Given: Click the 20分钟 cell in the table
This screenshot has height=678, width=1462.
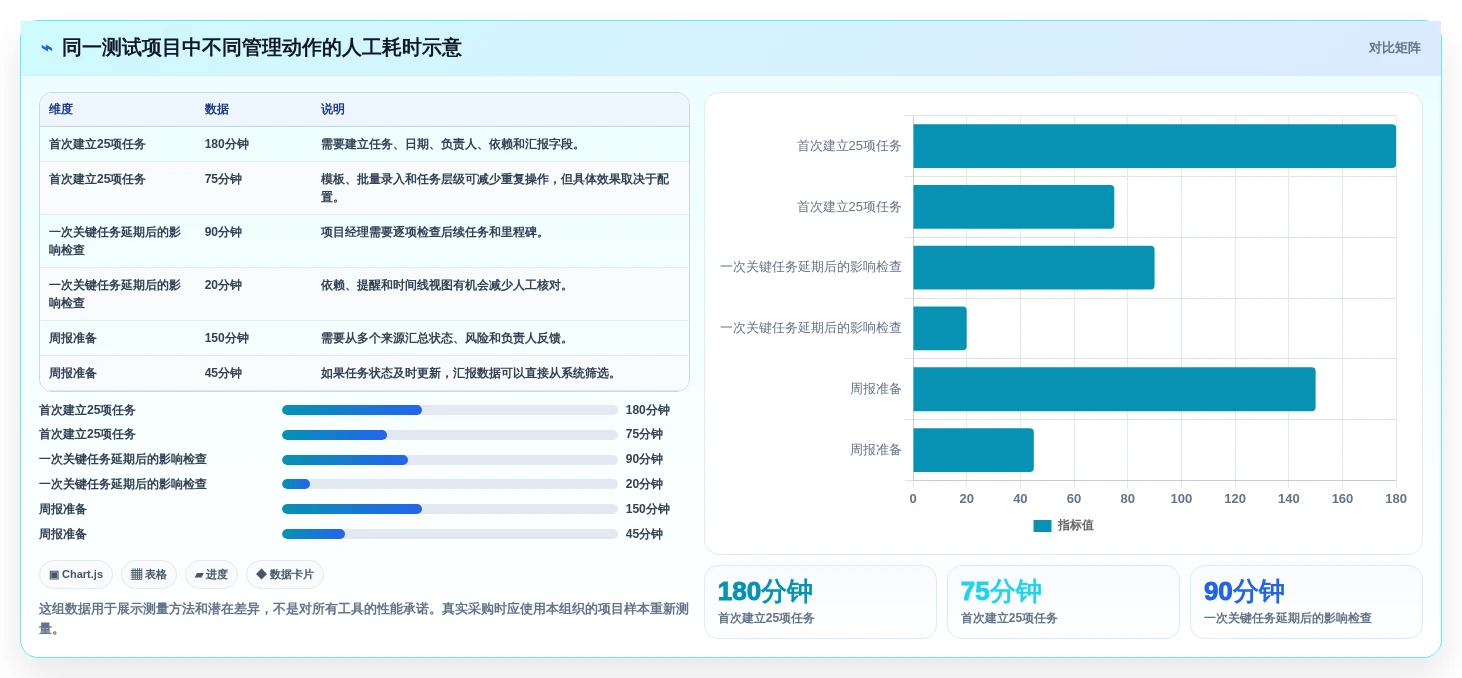Looking at the screenshot, I should [223, 285].
